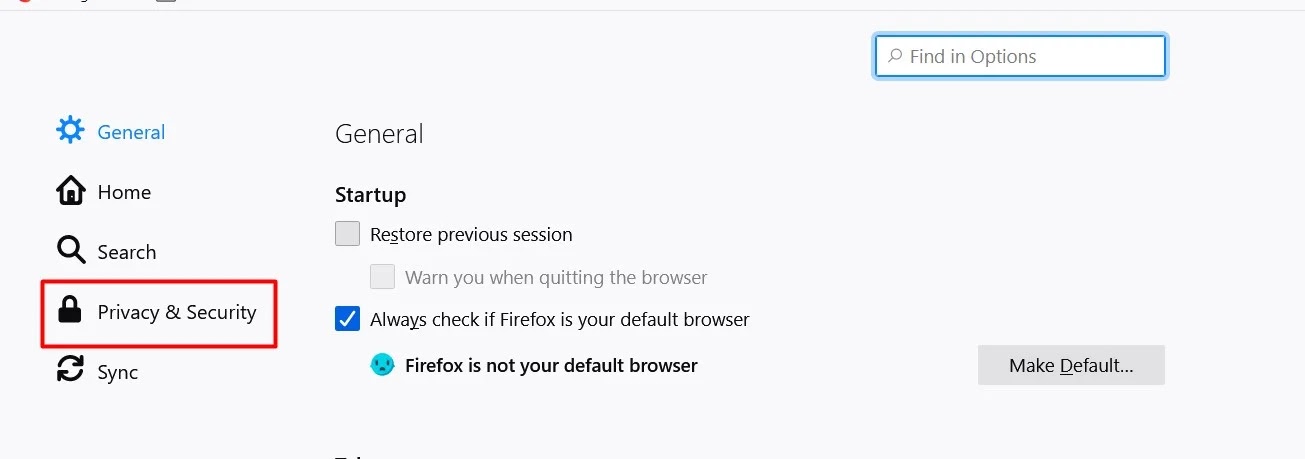
Task: Uncheck the Always check default browser checkbox
Action: pyautogui.click(x=347, y=319)
